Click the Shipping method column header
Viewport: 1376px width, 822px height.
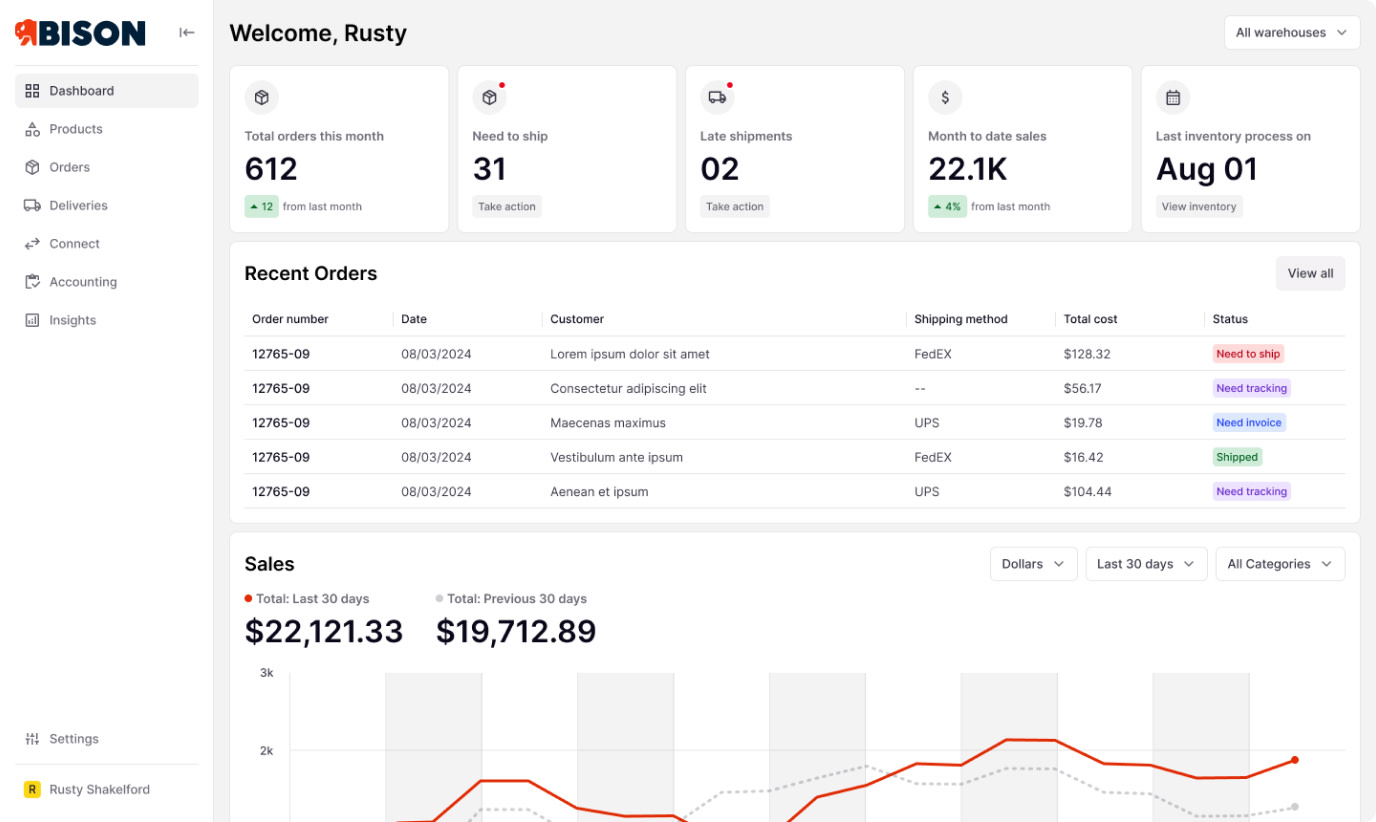[961, 319]
